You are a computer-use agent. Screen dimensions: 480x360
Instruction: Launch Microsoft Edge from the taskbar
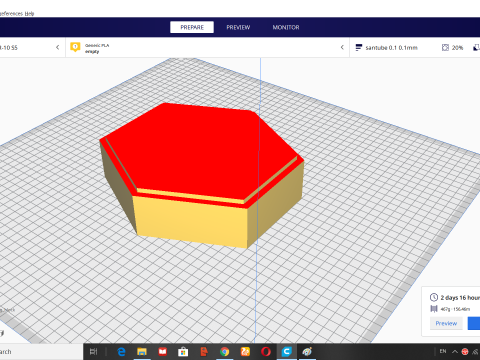[x=121, y=352]
